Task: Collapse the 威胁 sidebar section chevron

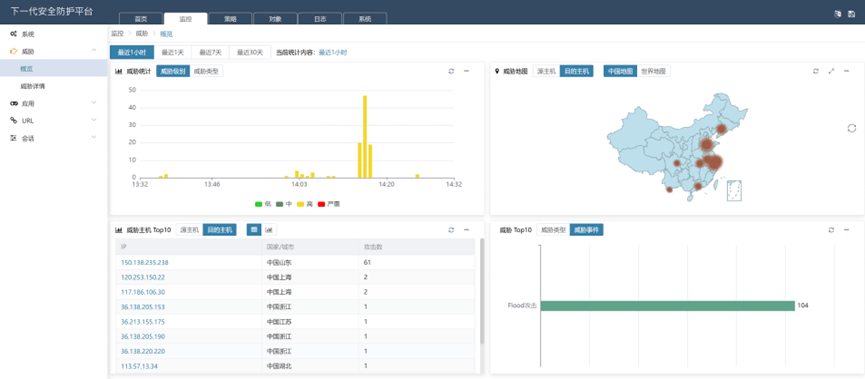Action: tap(94, 51)
